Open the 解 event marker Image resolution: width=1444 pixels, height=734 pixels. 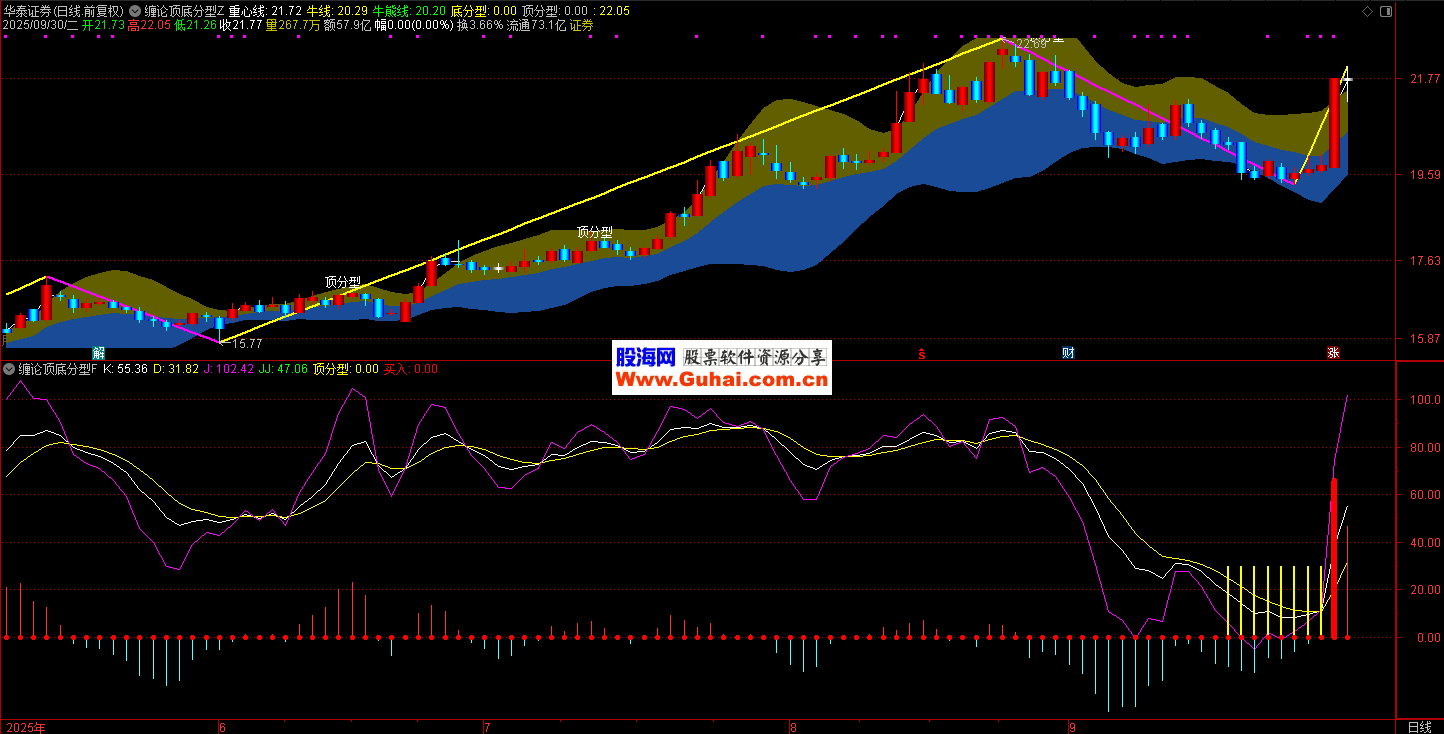99,352
